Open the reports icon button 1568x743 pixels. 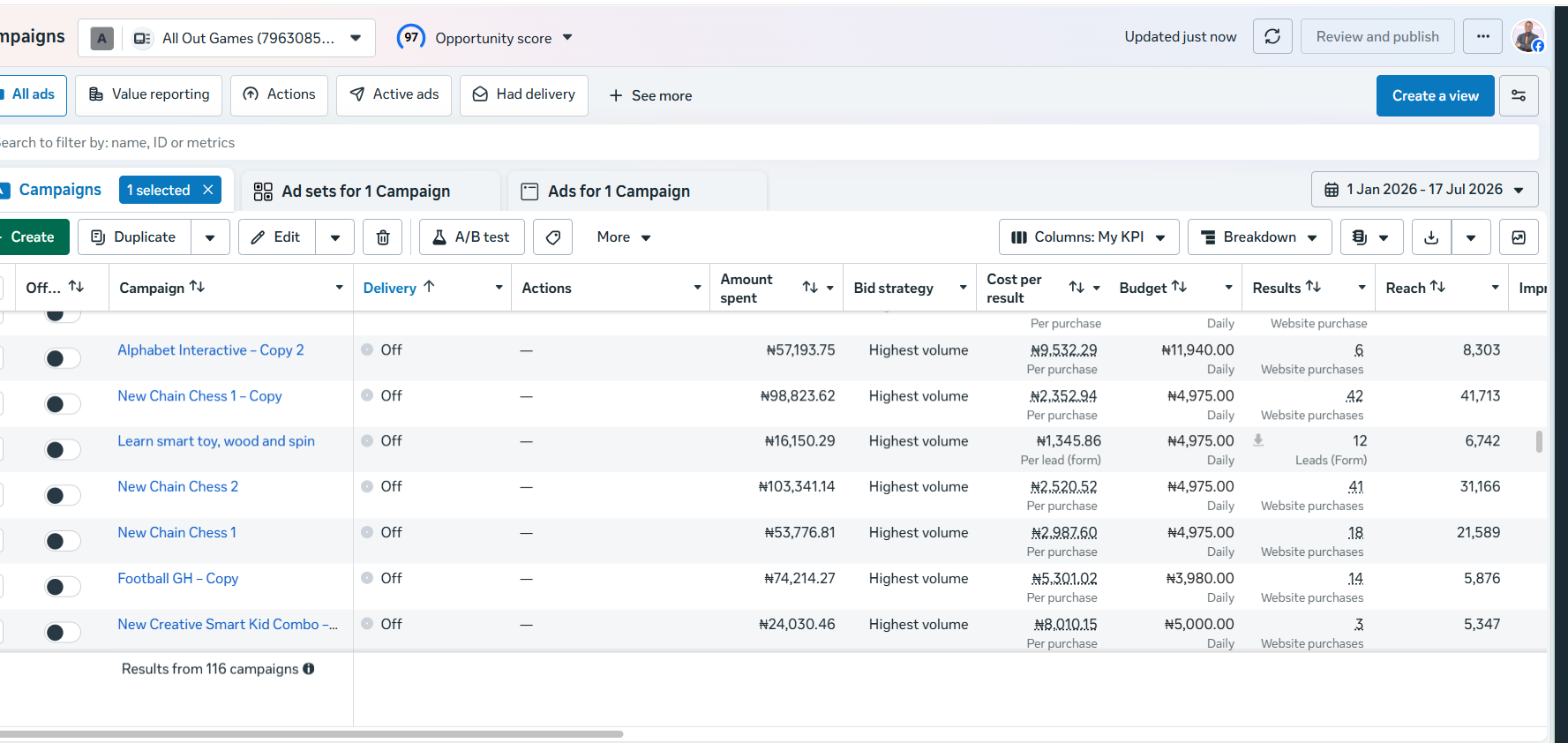[x=1370, y=237]
